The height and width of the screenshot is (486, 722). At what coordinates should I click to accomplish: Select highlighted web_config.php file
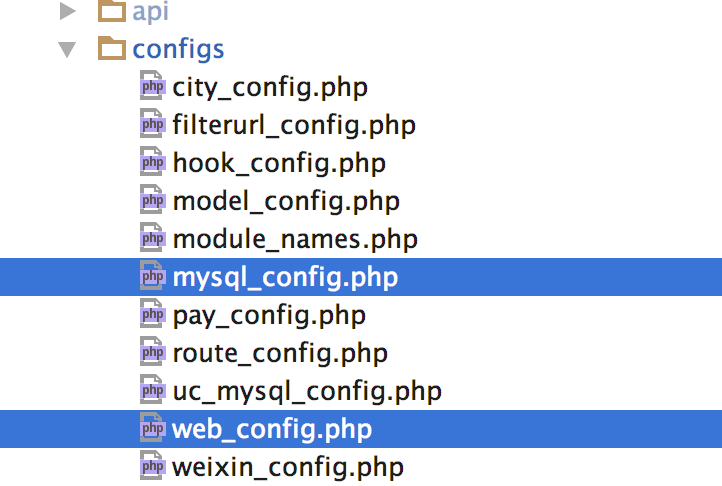(x=272, y=429)
